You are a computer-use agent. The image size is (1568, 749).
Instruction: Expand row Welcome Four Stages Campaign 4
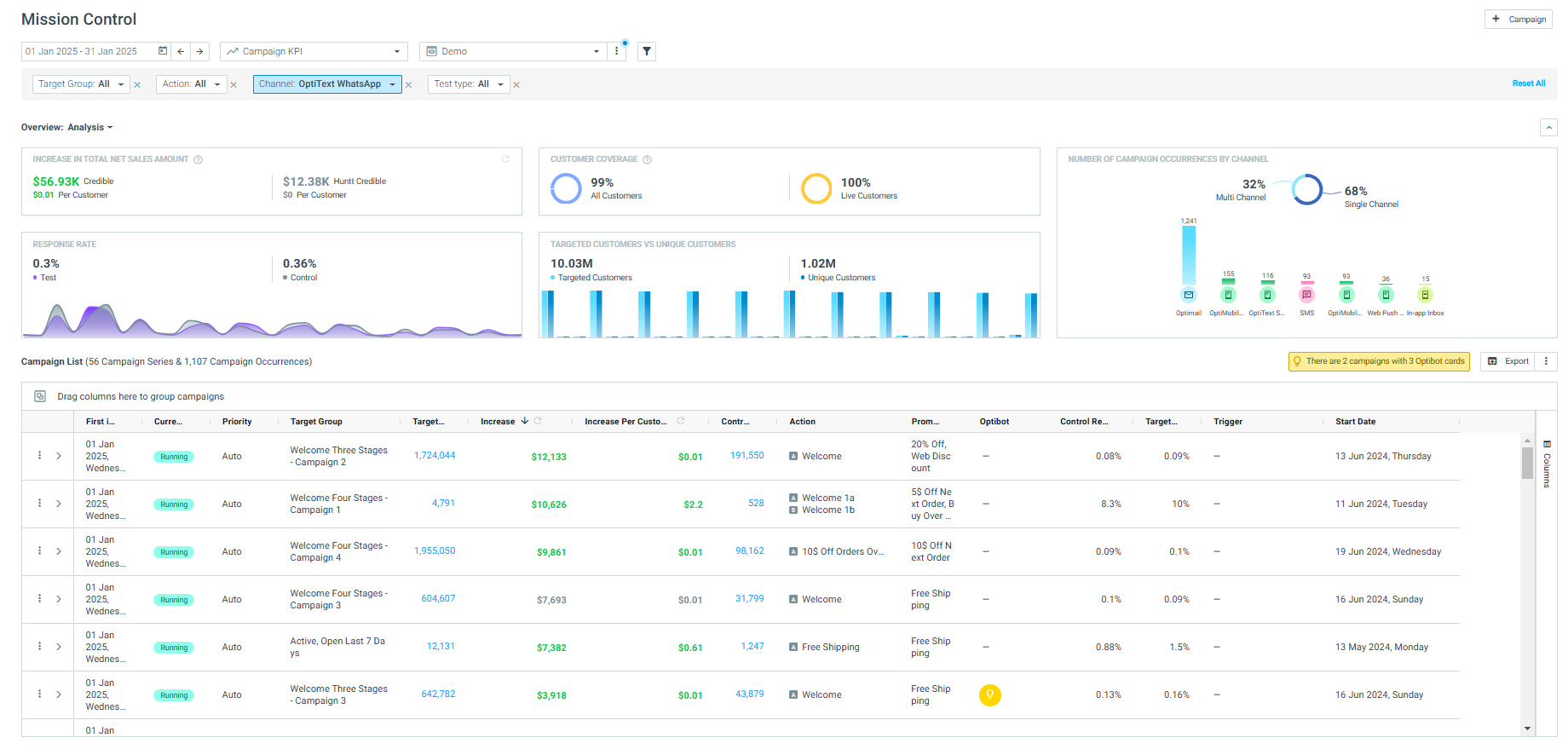59,551
